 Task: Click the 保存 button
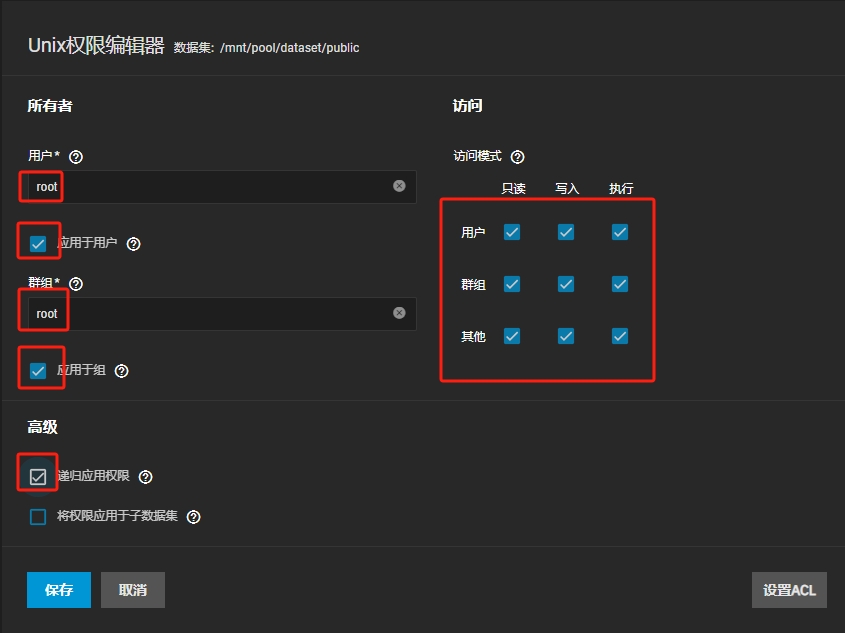(x=59, y=590)
